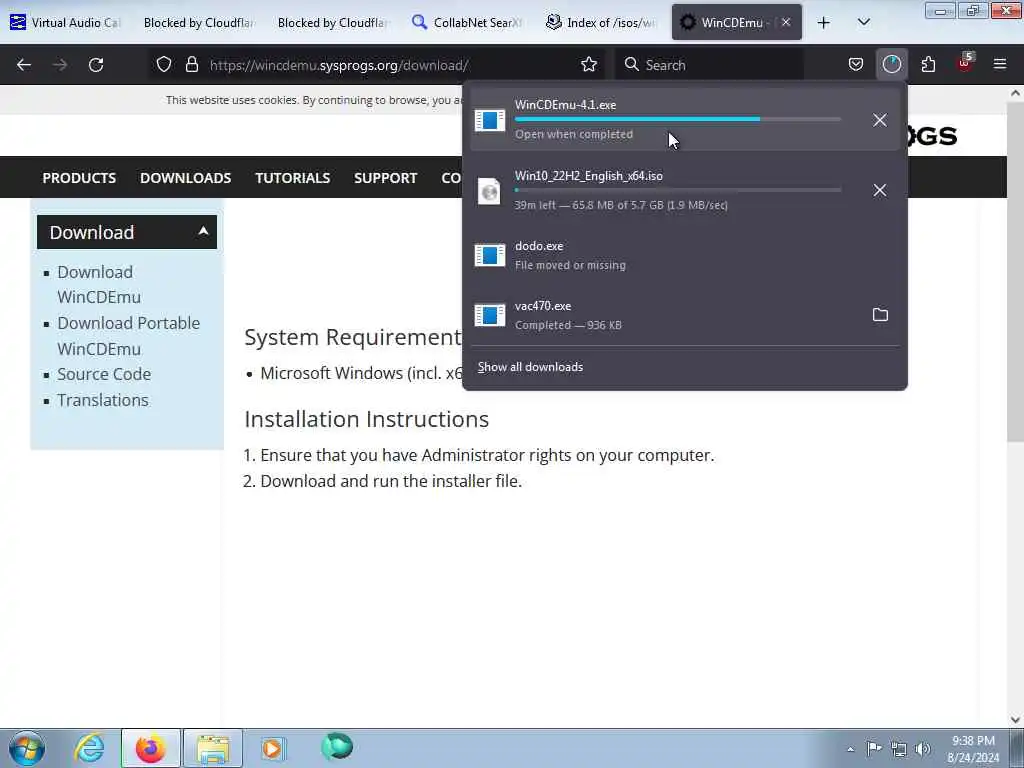Click the dodo.exe download entry name
Image resolution: width=1024 pixels, height=768 pixels.
tap(539, 246)
